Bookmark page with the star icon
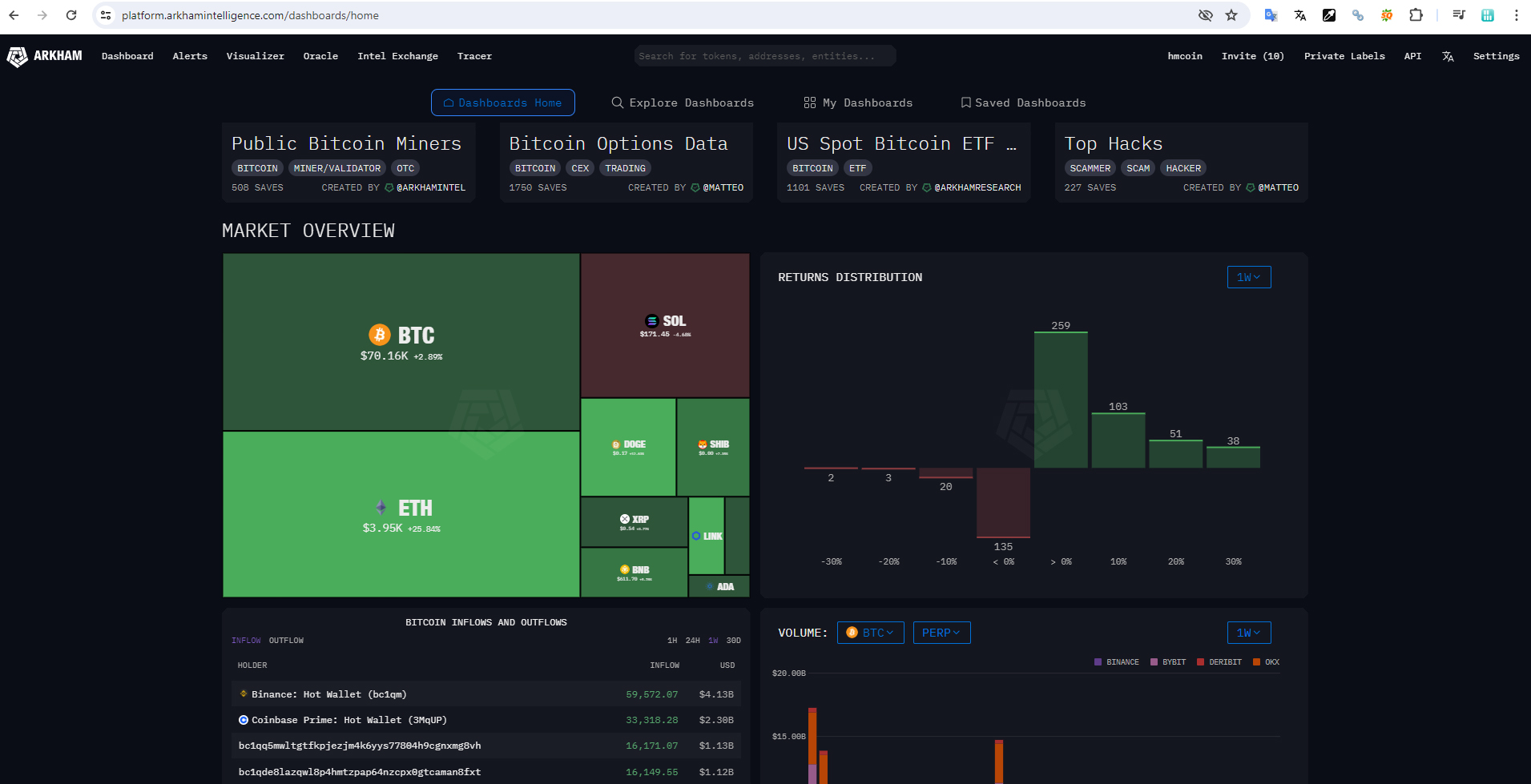1531x784 pixels. 1231,15
